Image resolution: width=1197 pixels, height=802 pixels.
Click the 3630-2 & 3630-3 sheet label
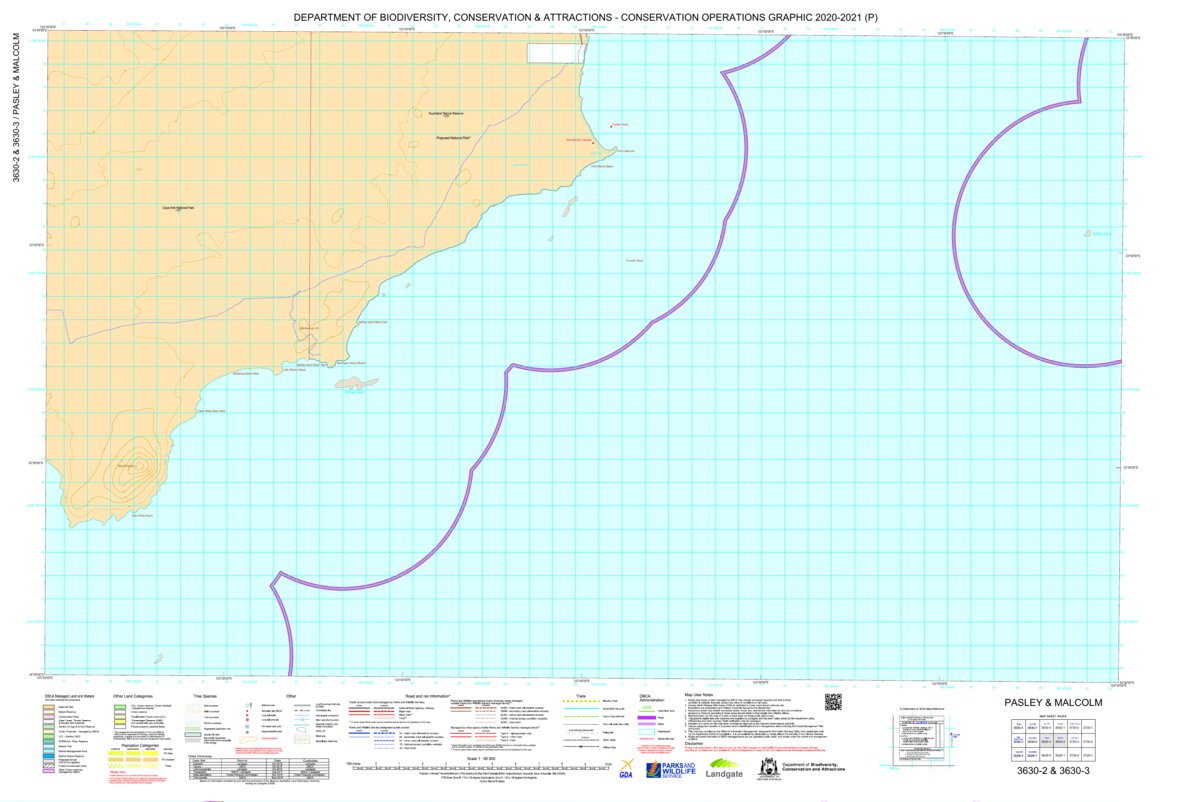(x=1053, y=770)
